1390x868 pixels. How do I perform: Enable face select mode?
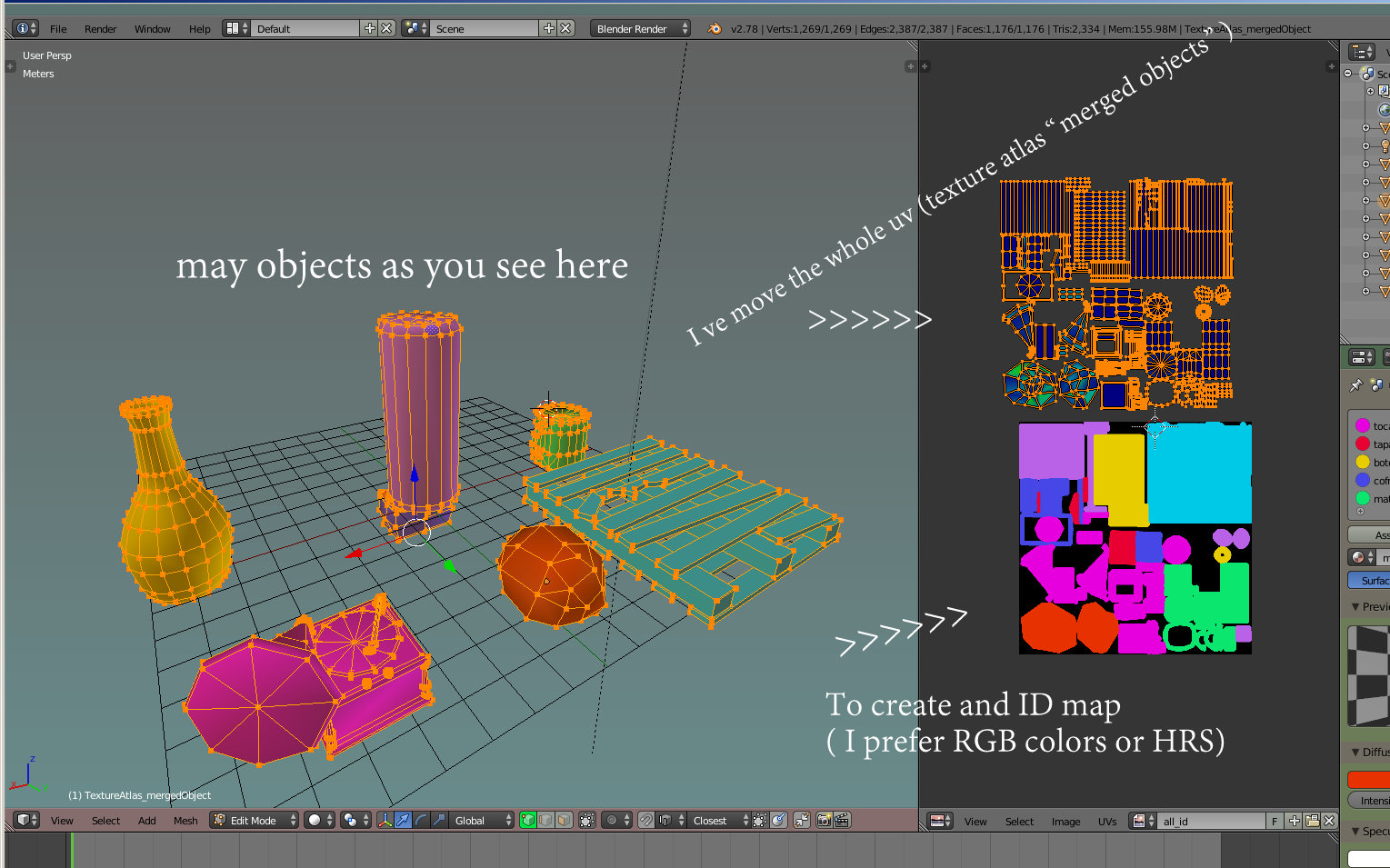[564, 820]
